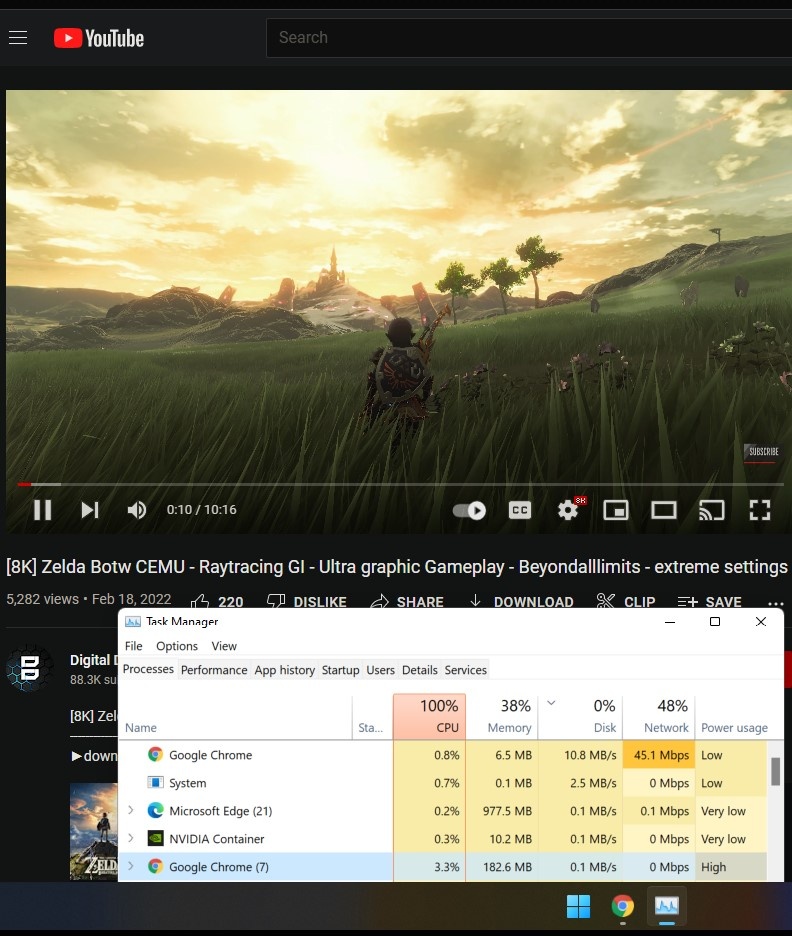Click in the YouTube search field
The image size is (792, 936).
520,38
